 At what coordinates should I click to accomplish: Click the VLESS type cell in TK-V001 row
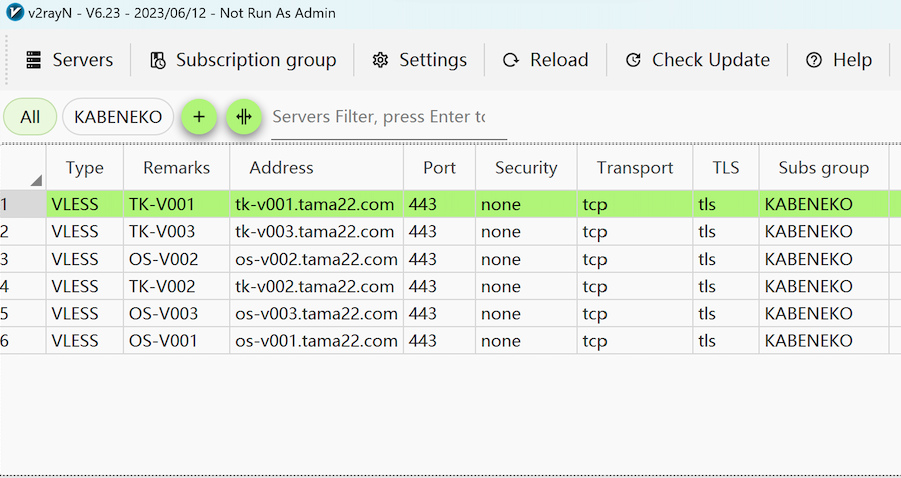[84, 205]
